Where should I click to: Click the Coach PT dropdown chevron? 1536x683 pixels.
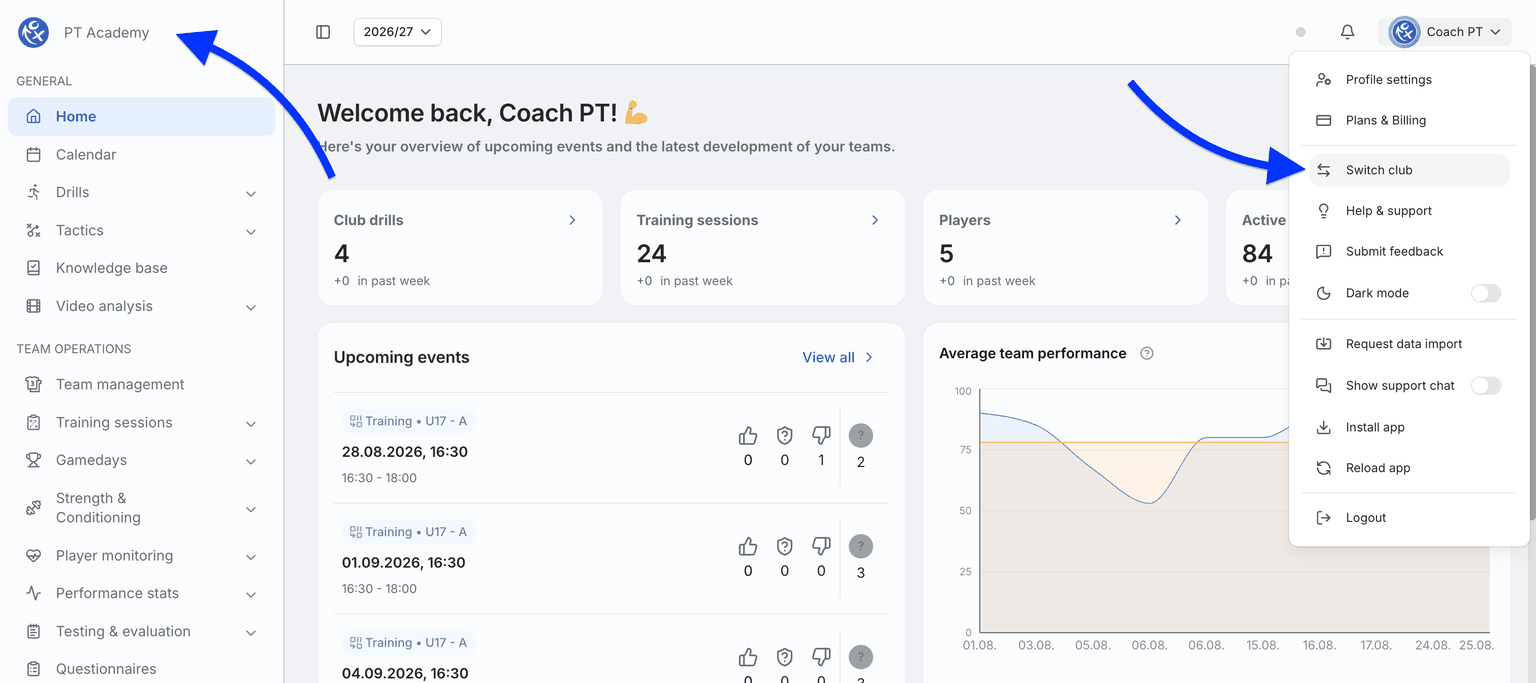[x=1495, y=32]
